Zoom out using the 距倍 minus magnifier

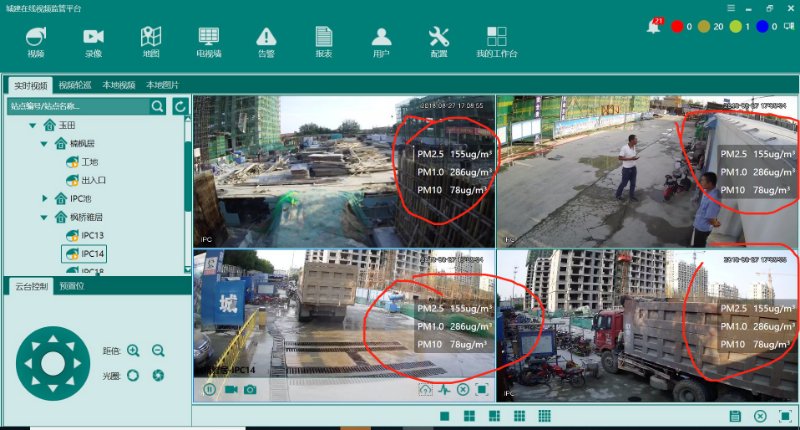(158, 350)
